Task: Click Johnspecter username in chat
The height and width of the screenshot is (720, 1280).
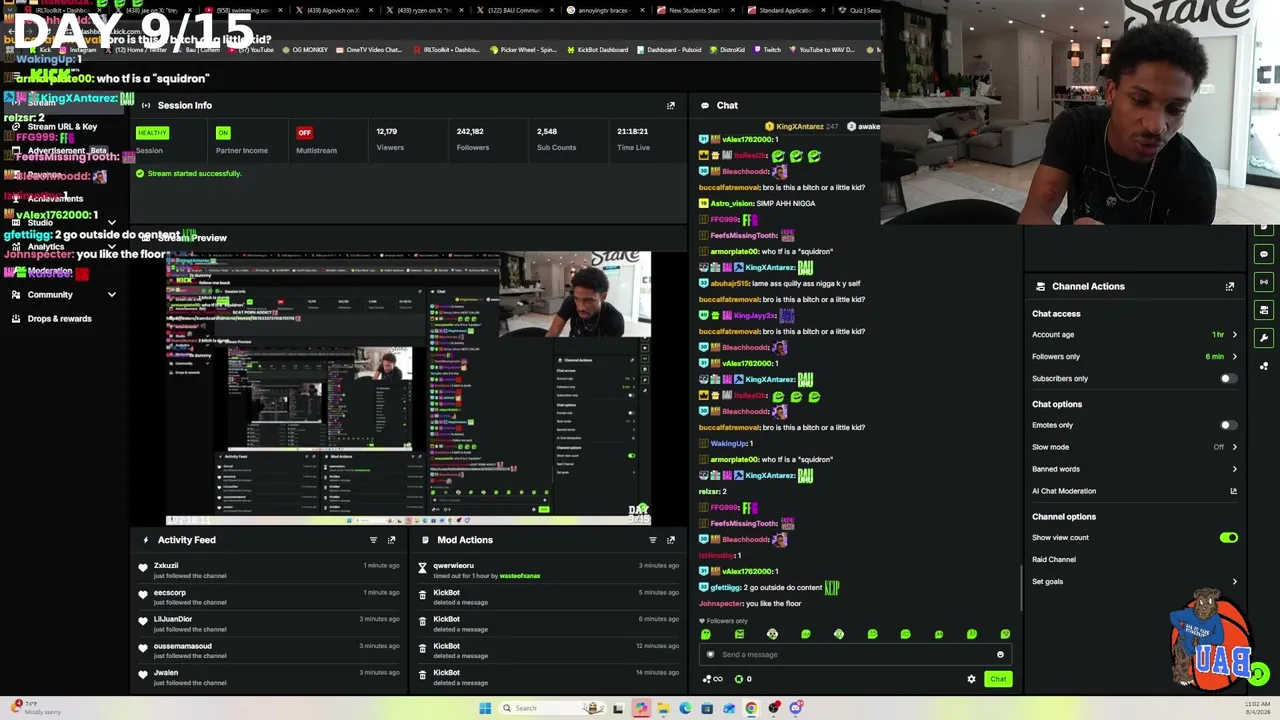Action: point(721,604)
